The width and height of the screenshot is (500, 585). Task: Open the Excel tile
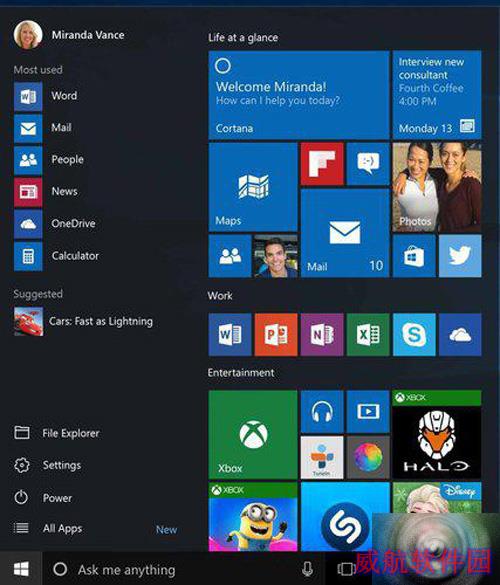(x=368, y=335)
